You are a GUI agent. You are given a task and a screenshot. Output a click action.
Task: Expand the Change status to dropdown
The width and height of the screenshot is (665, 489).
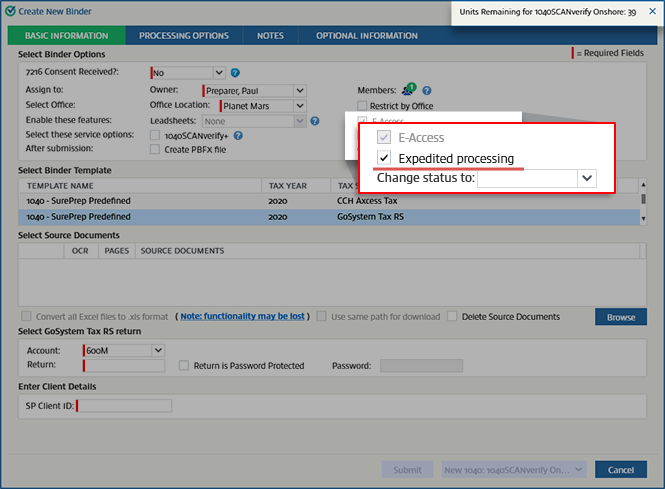(587, 178)
